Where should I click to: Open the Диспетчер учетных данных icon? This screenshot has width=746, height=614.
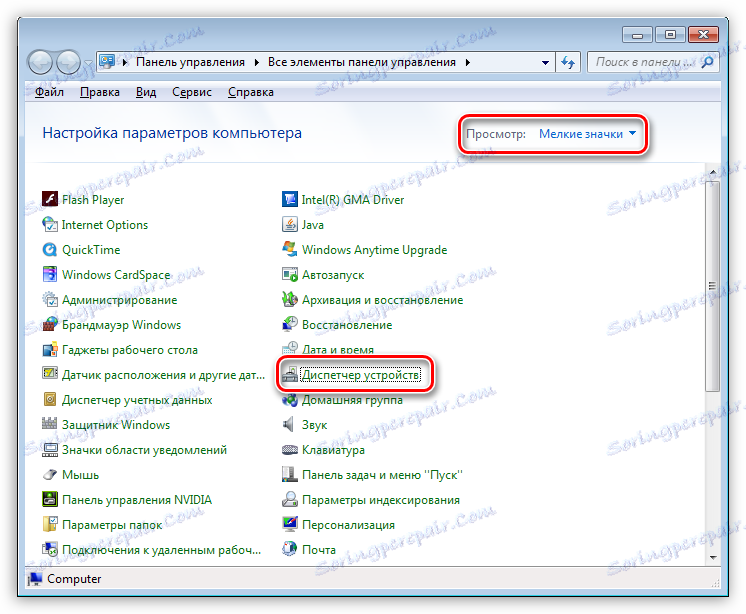point(50,400)
